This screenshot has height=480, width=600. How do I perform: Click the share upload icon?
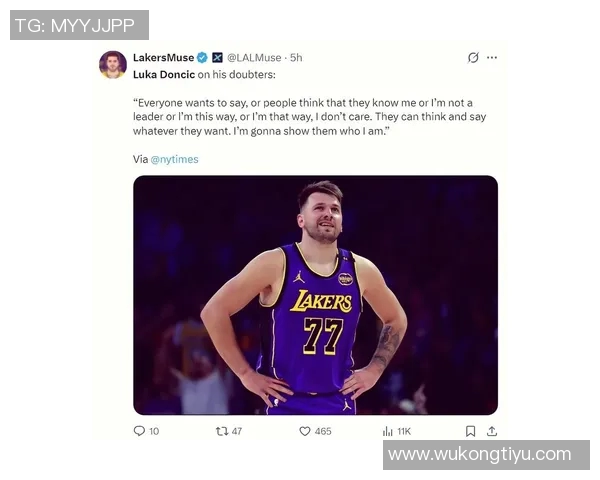(491, 431)
